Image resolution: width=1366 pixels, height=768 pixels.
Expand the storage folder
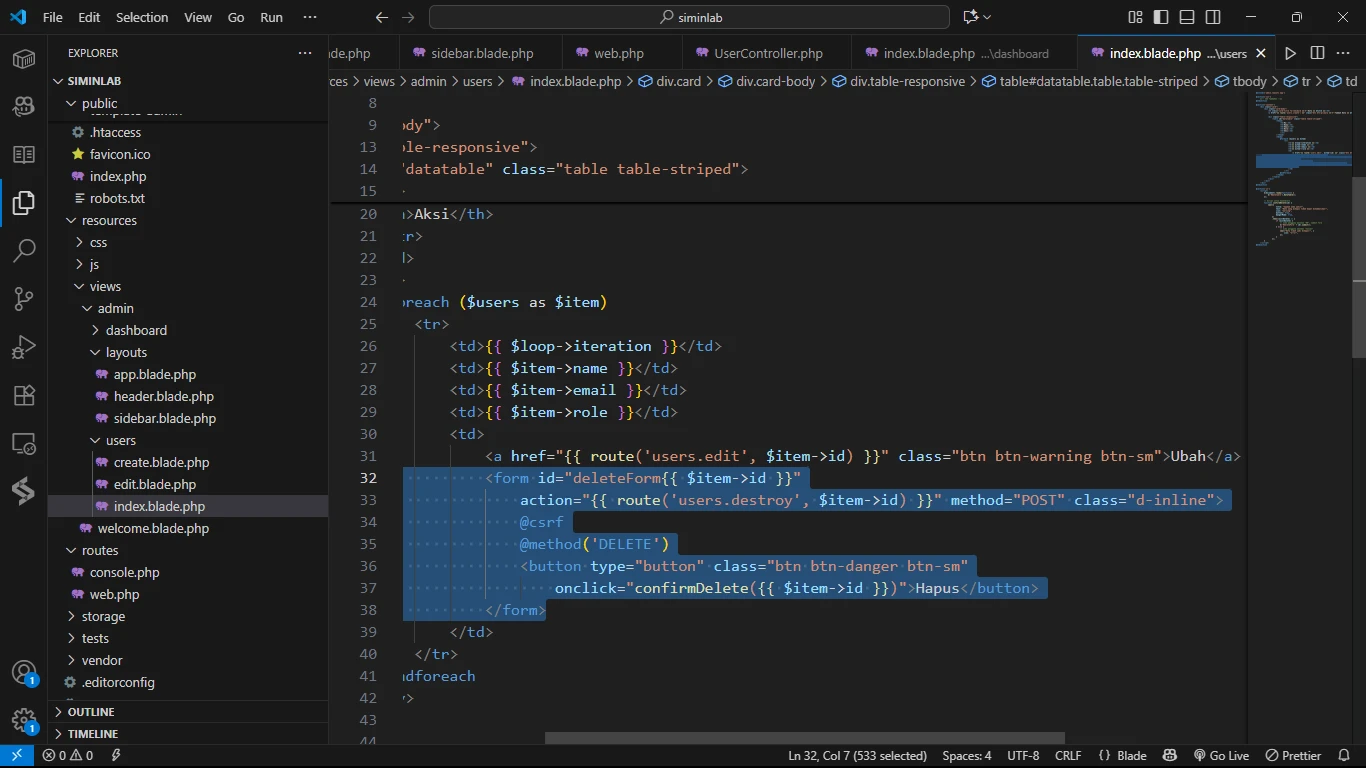(x=103, y=616)
